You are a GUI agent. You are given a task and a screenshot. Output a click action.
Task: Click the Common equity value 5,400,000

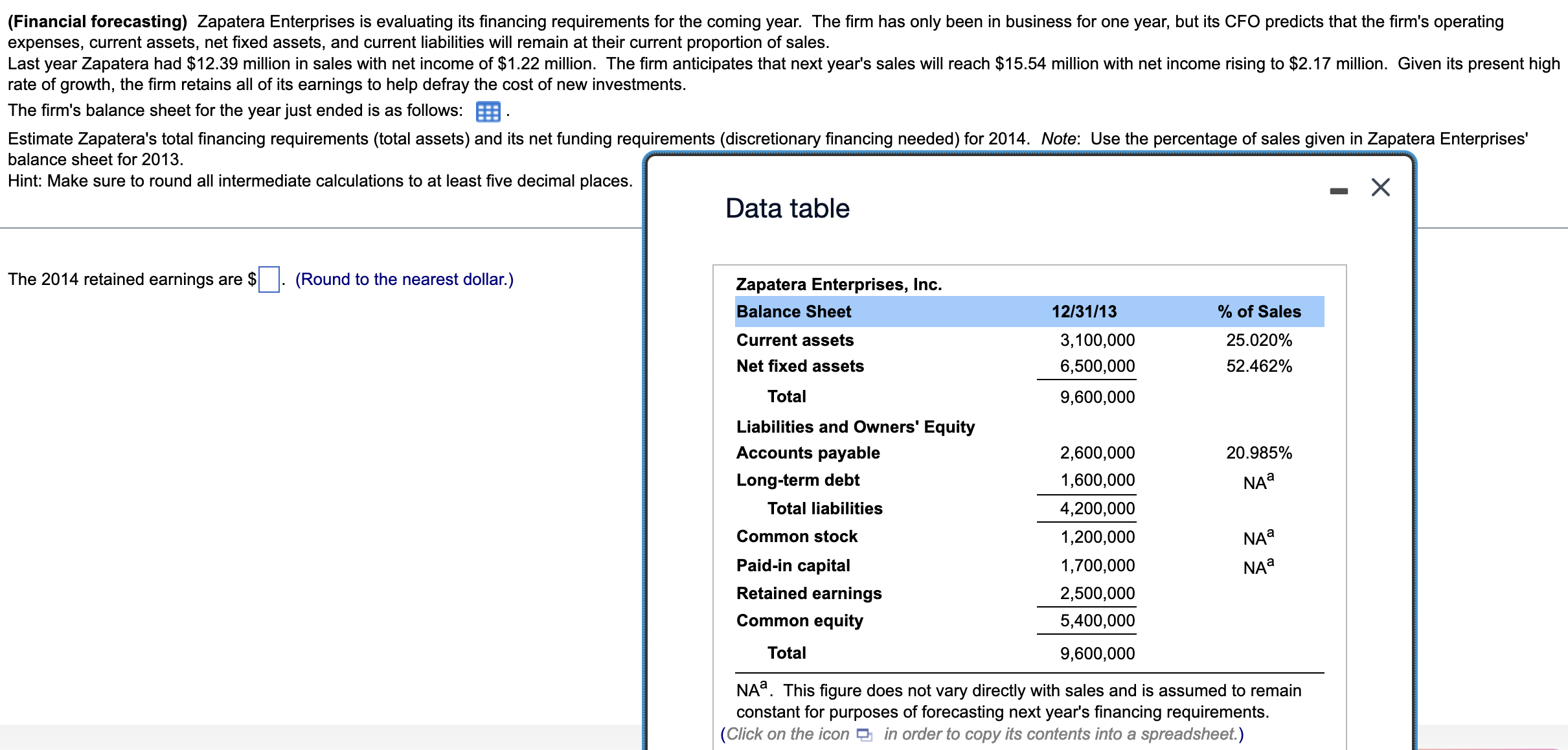point(1096,620)
